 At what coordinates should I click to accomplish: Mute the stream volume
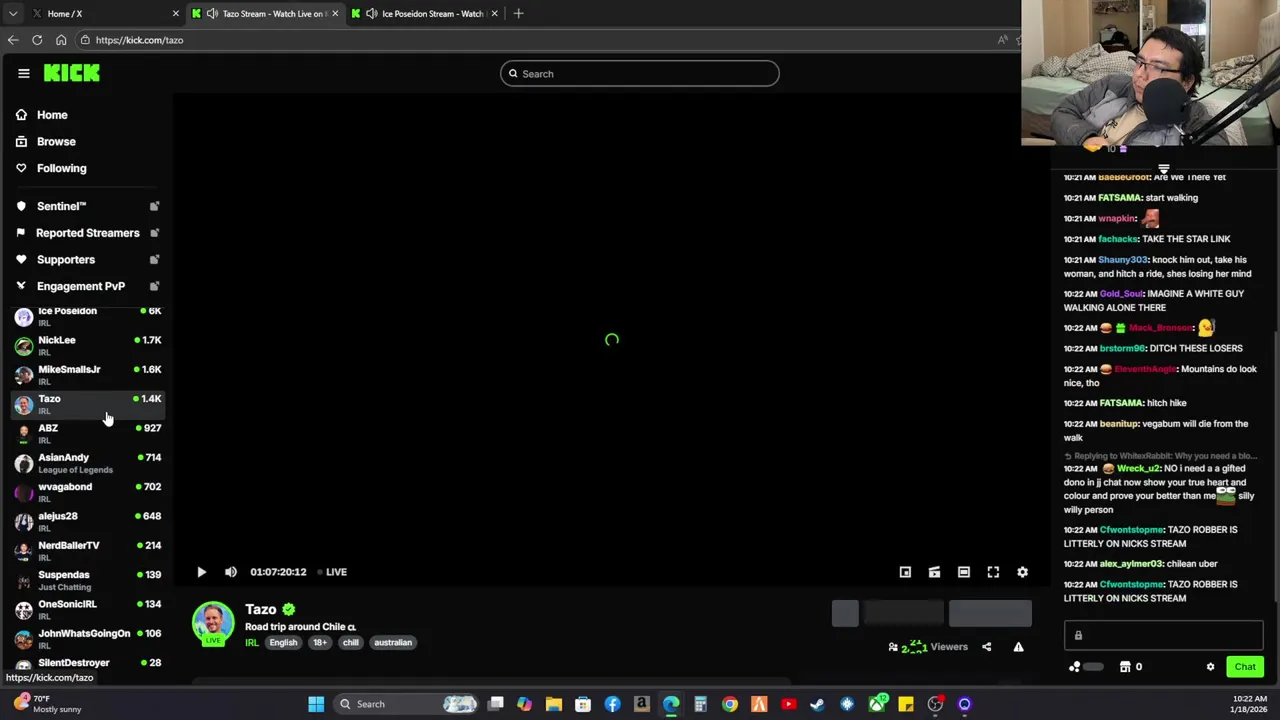231,572
